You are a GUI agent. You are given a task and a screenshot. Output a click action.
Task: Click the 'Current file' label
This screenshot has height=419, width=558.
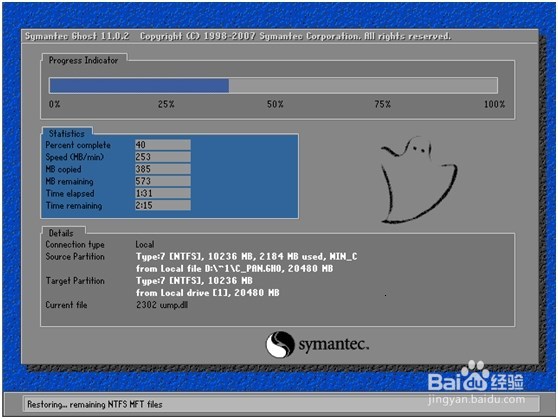point(66,305)
